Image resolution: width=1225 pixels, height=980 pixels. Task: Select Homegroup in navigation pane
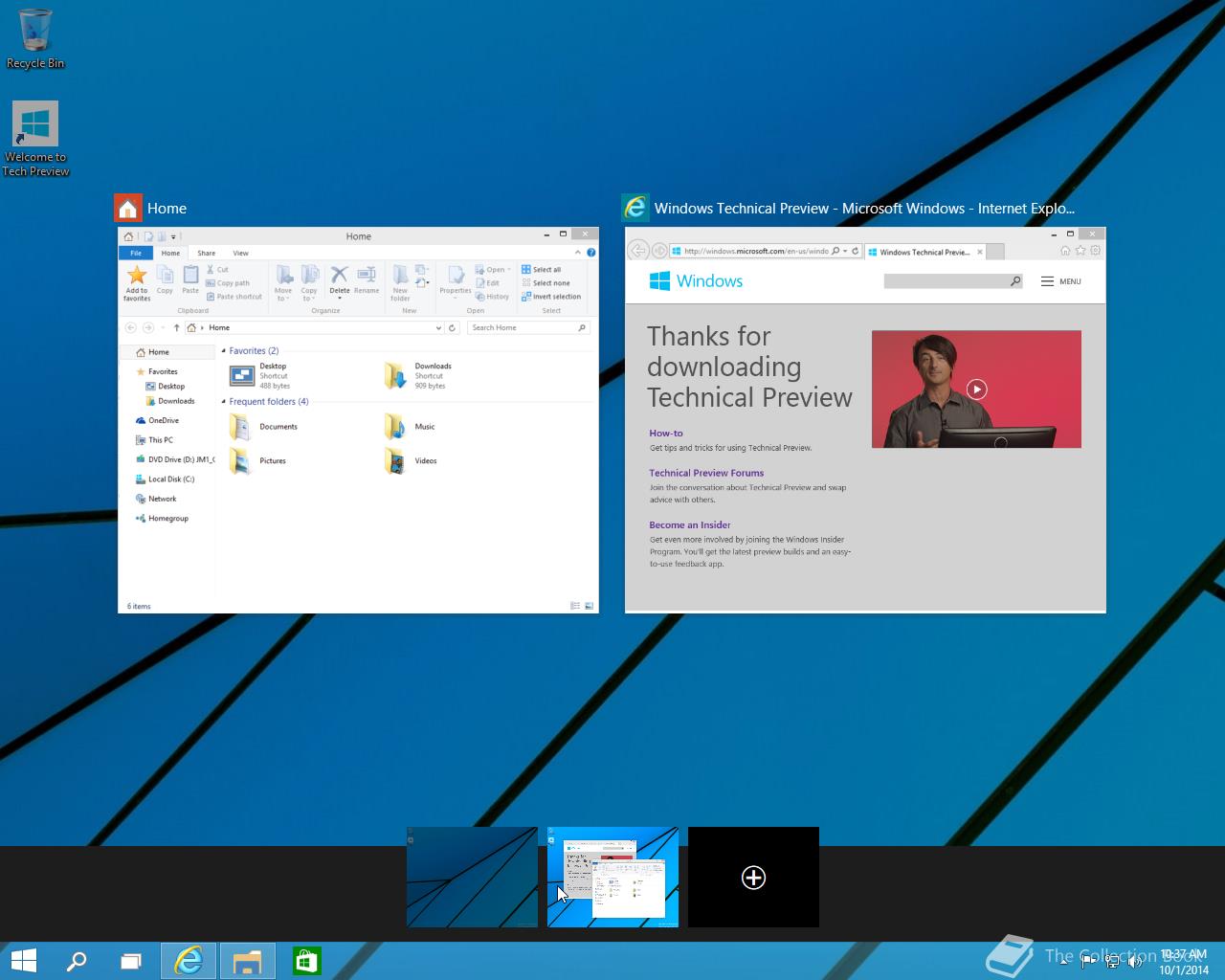(162, 519)
